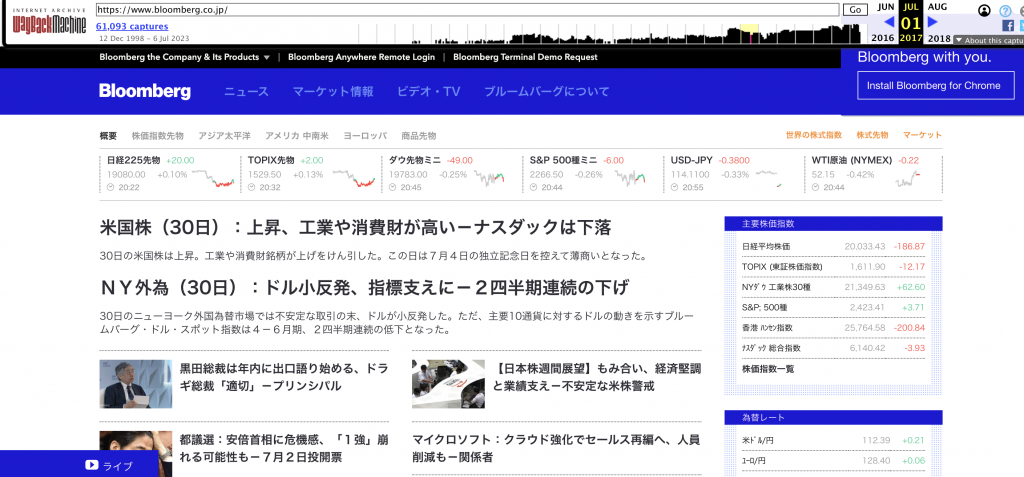Open the 株価指数一覧 link
The width and height of the screenshot is (1024, 477).
[768, 369]
